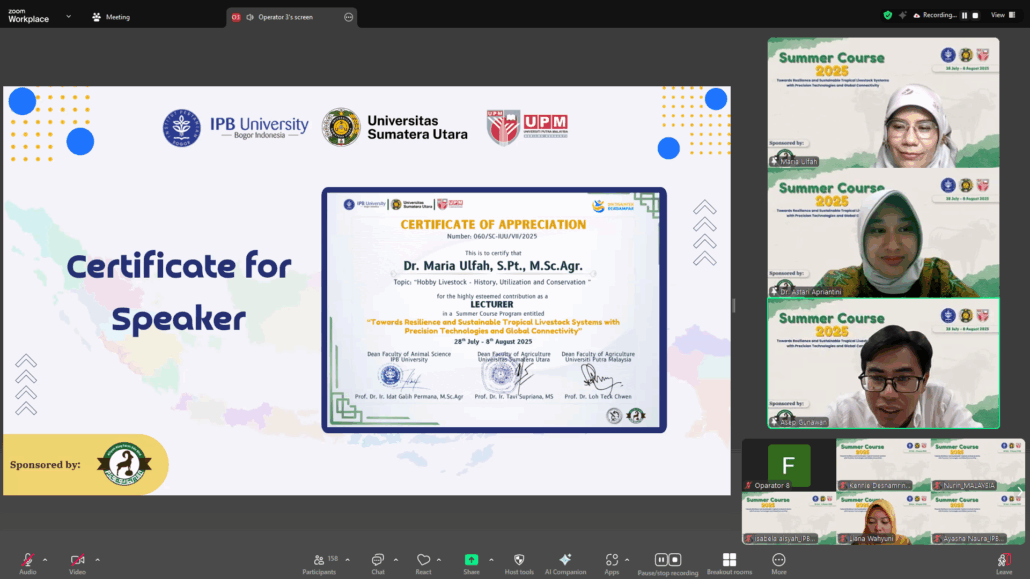
Task: Pause the recording in bottom toolbar
Action: tap(661, 560)
